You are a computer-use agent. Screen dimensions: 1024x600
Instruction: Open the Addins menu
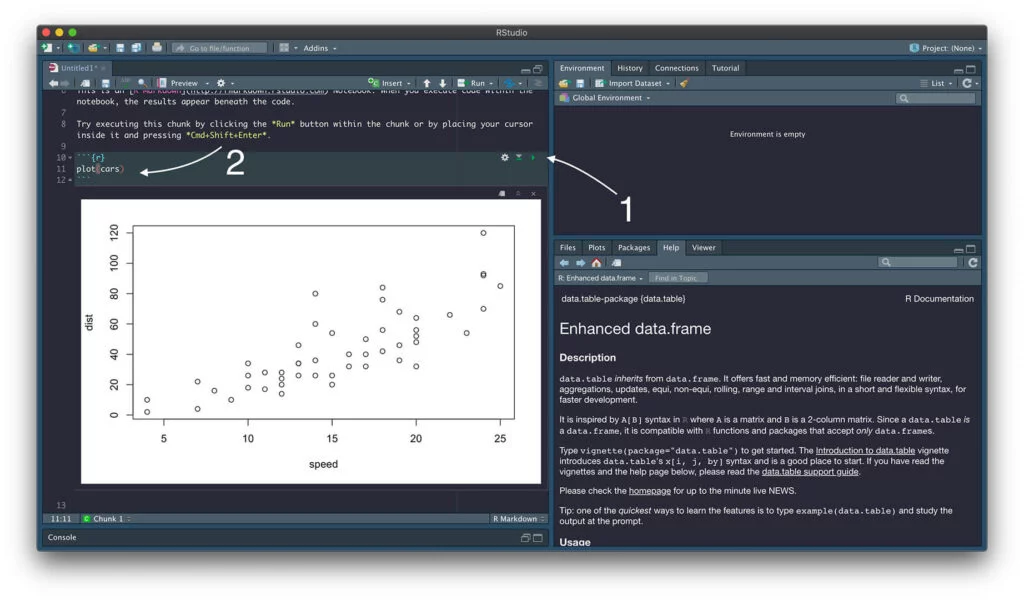pos(319,48)
